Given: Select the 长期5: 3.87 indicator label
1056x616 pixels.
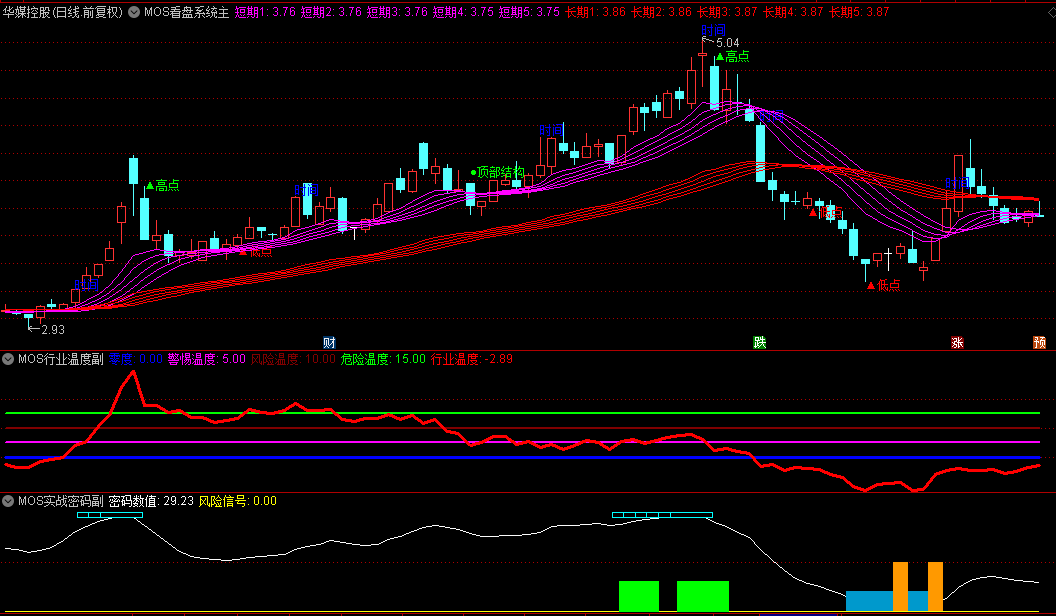Looking at the screenshot, I should click(x=859, y=12).
